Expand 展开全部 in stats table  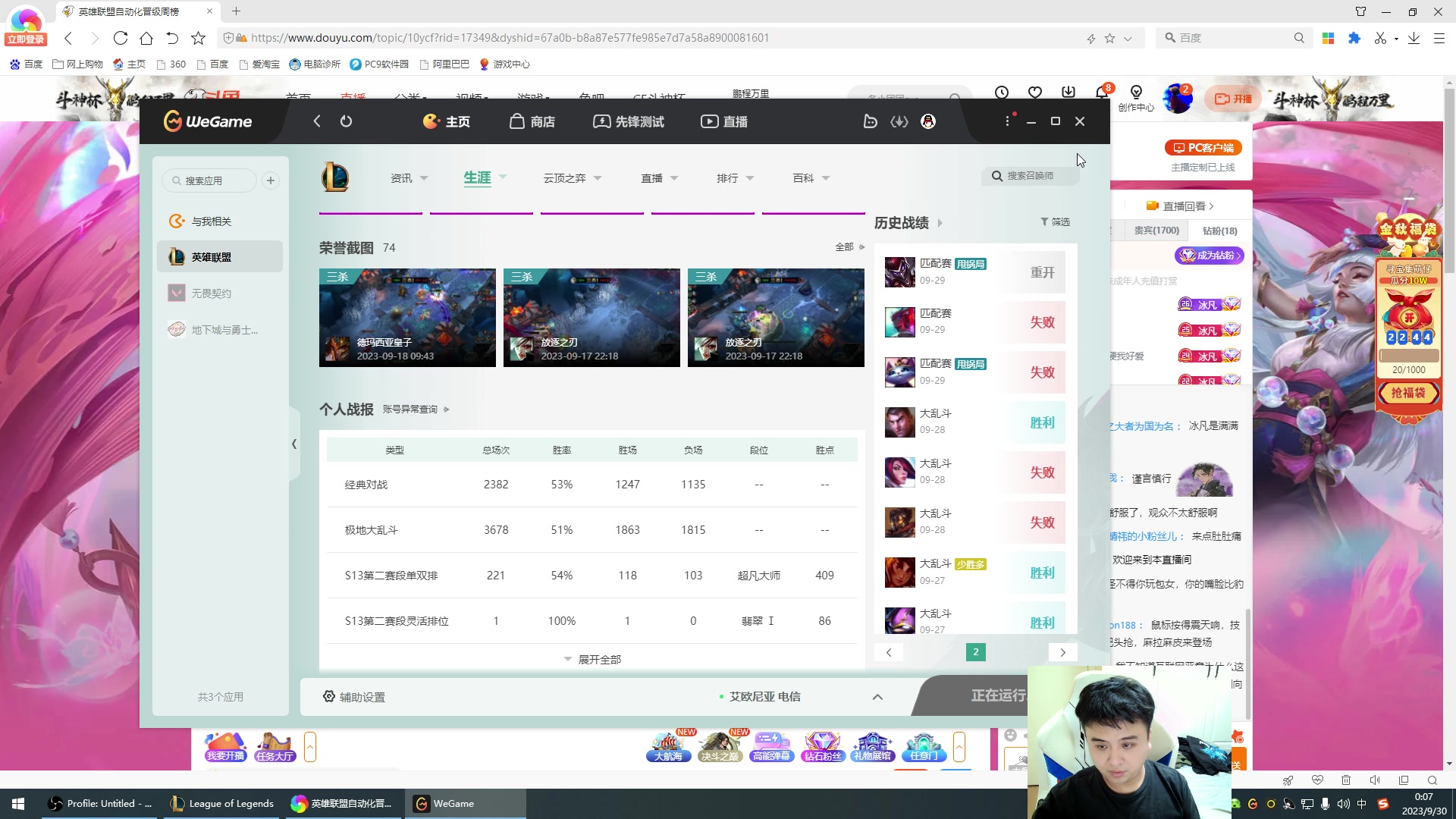click(x=592, y=660)
